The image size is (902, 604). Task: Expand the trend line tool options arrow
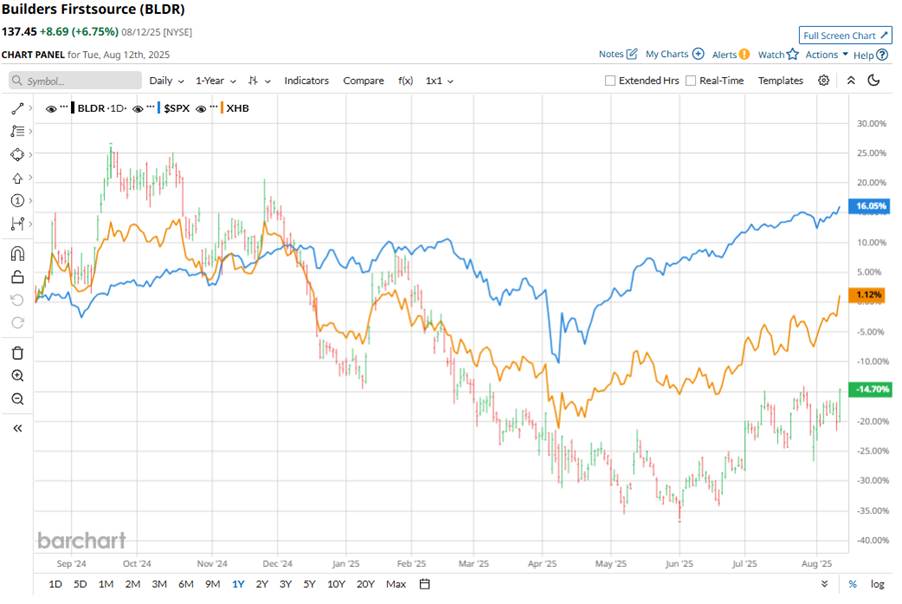30,108
